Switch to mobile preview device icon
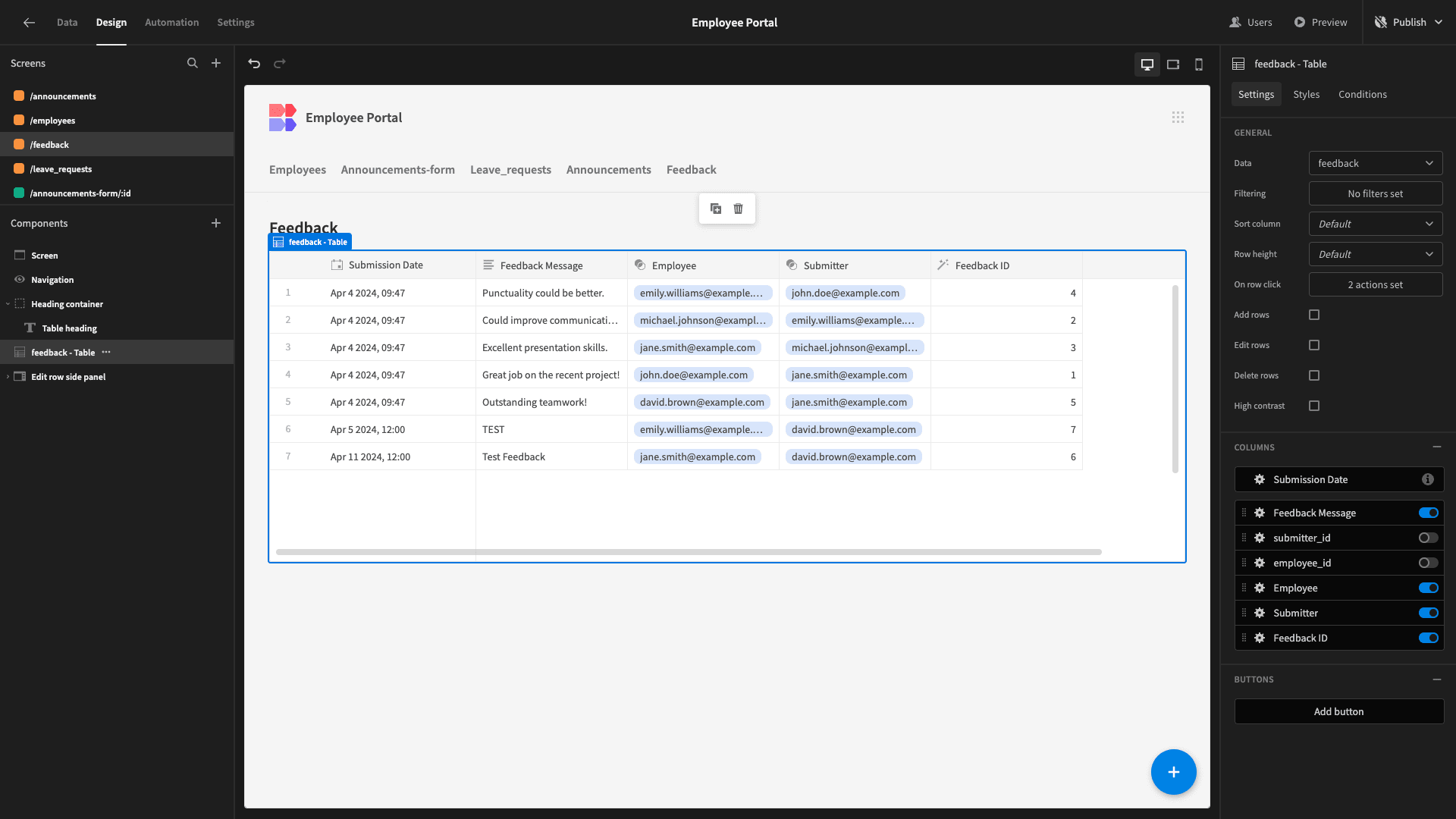Image resolution: width=1456 pixels, height=819 pixels. (x=1199, y=64)
